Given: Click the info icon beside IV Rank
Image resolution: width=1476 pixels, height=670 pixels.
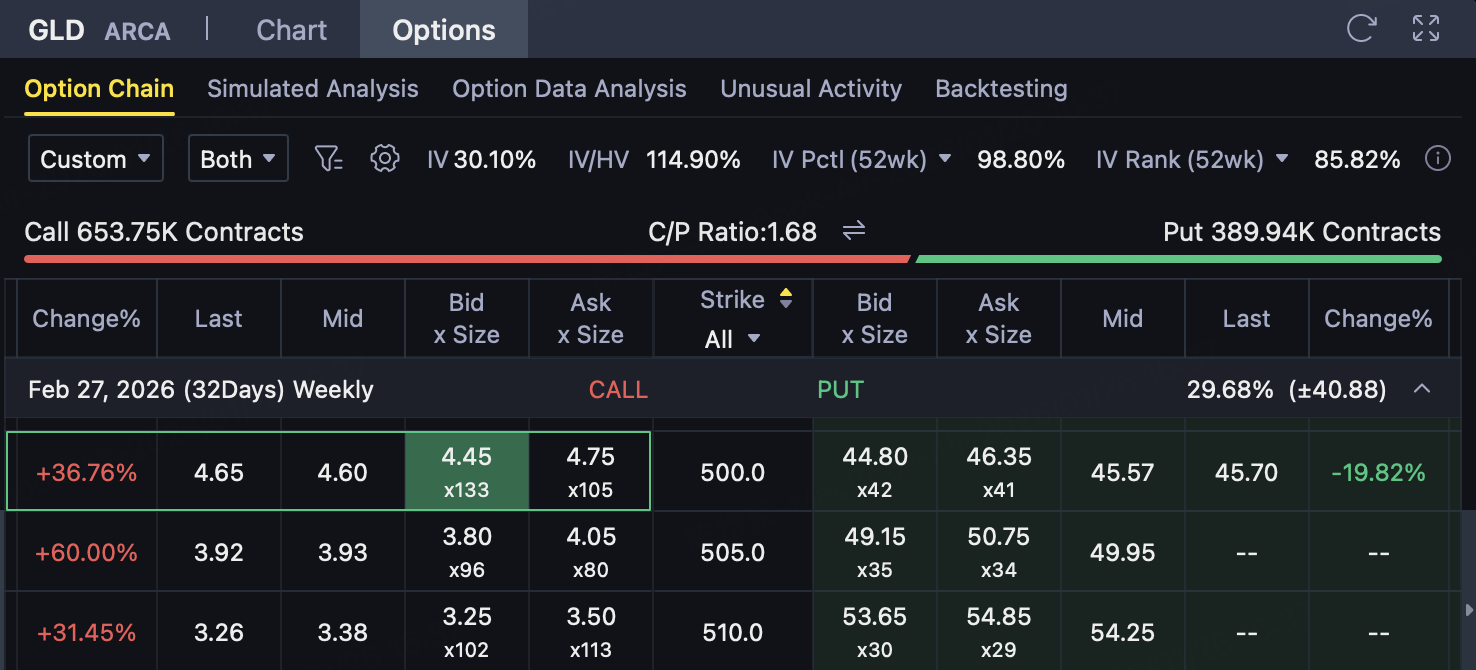Looking at the screenshot, I should pos(1438,159).
